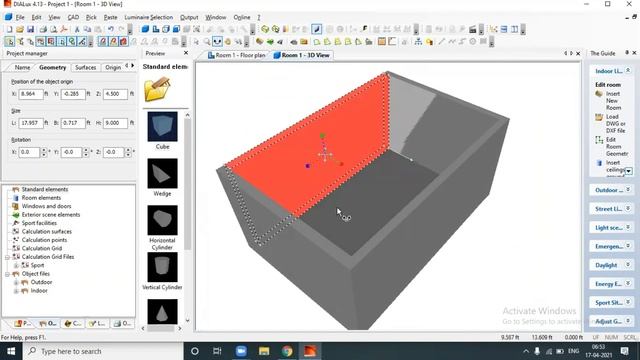Open dropdown arrow below Insert ceilings
Screen dimensions: 640x360
[x=629, y=171]
